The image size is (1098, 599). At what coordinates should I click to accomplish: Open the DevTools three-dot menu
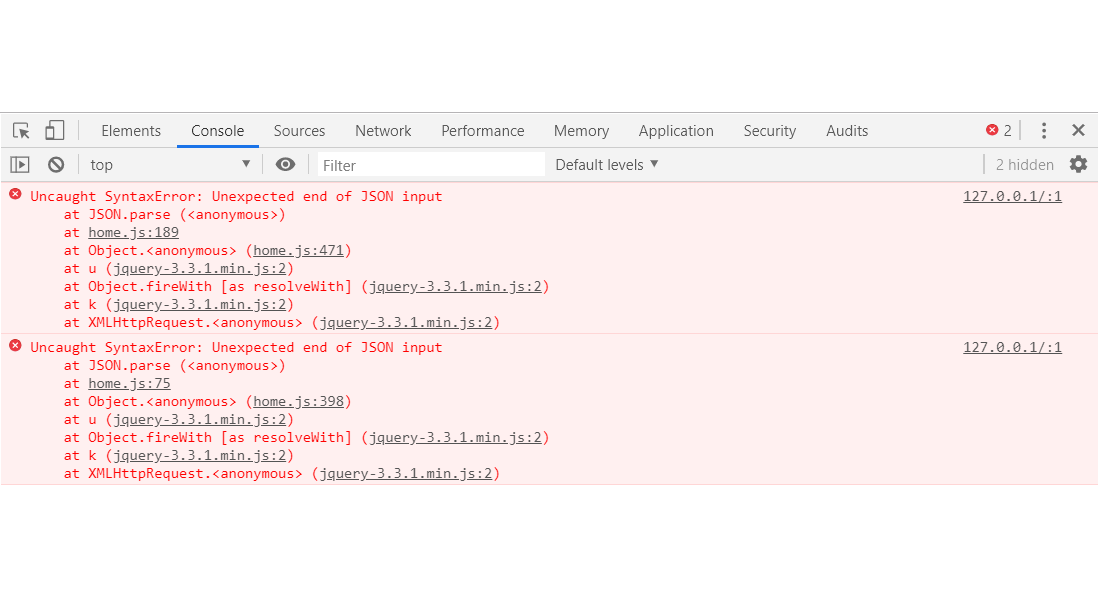tap(1044, 131)
